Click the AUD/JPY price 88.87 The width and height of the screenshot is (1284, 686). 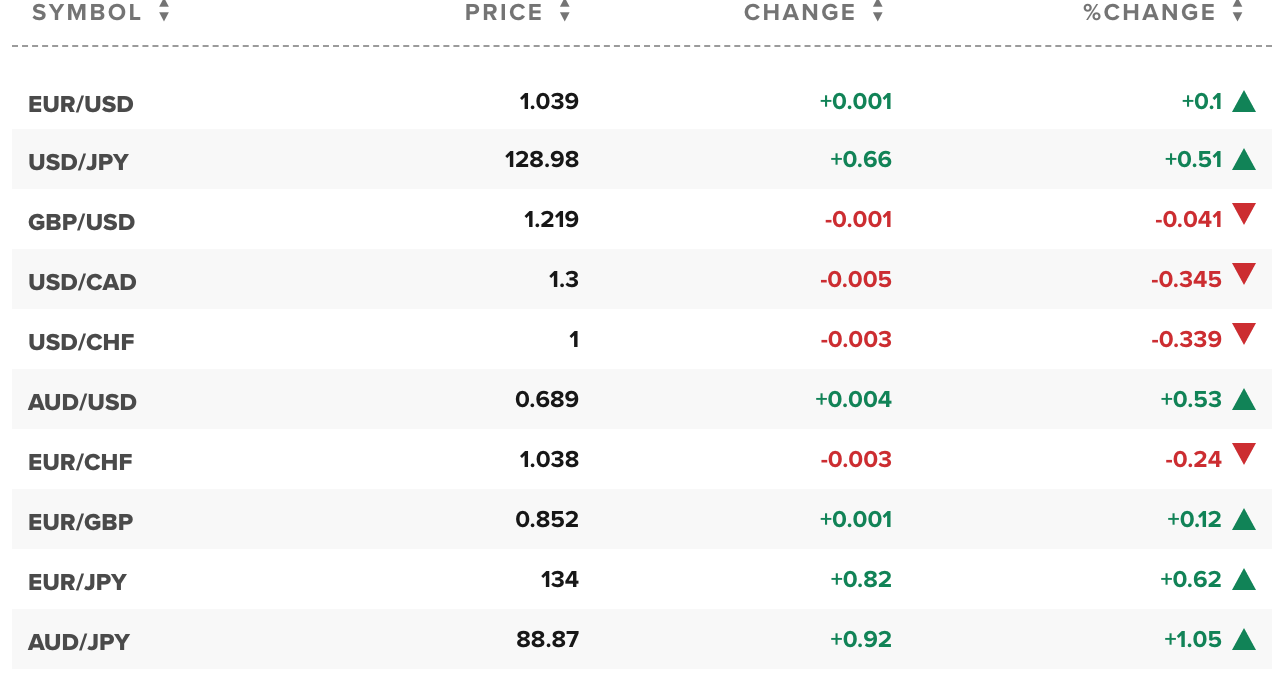point(548,639)
